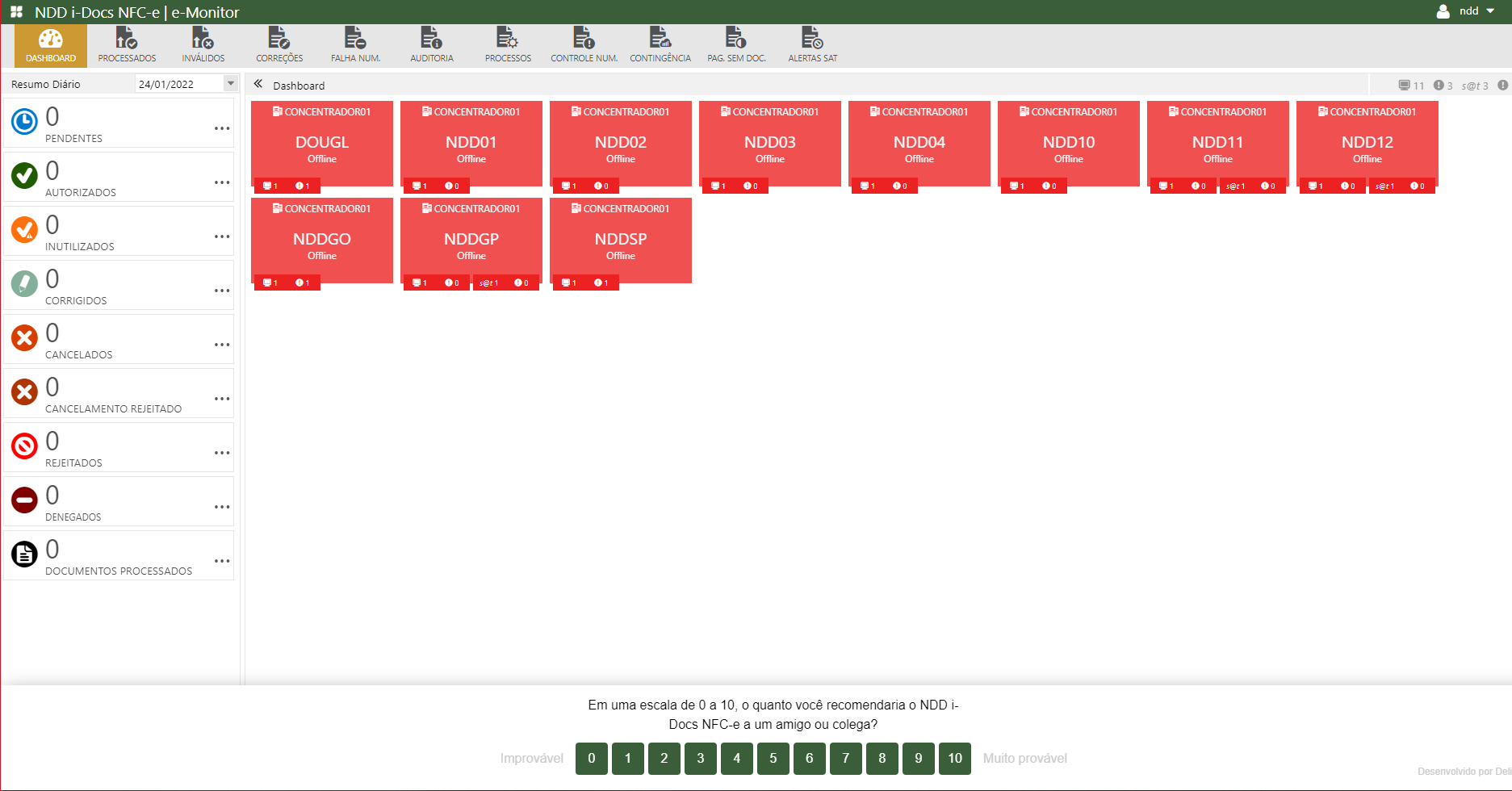1512x791 pixels.
Task: Expand the Resumo Diário date picker
Action: [230, 83]
